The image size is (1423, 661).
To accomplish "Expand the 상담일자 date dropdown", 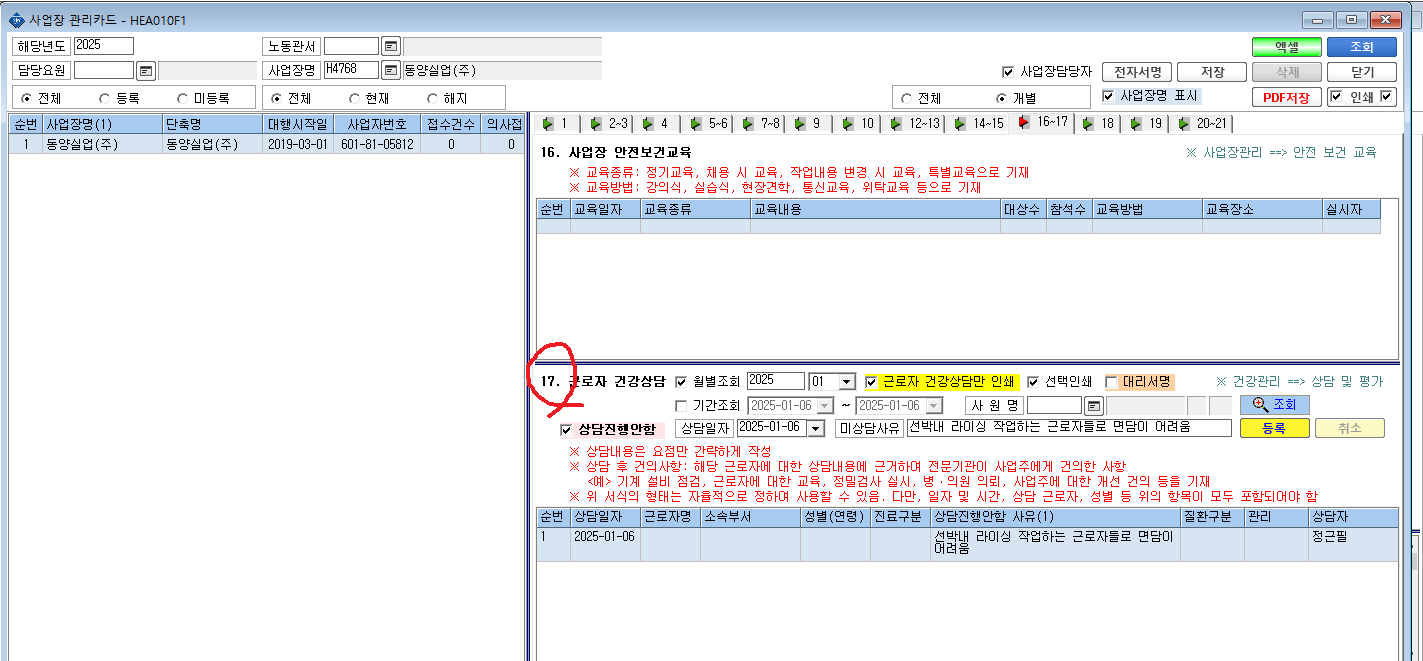I will 822,428.
